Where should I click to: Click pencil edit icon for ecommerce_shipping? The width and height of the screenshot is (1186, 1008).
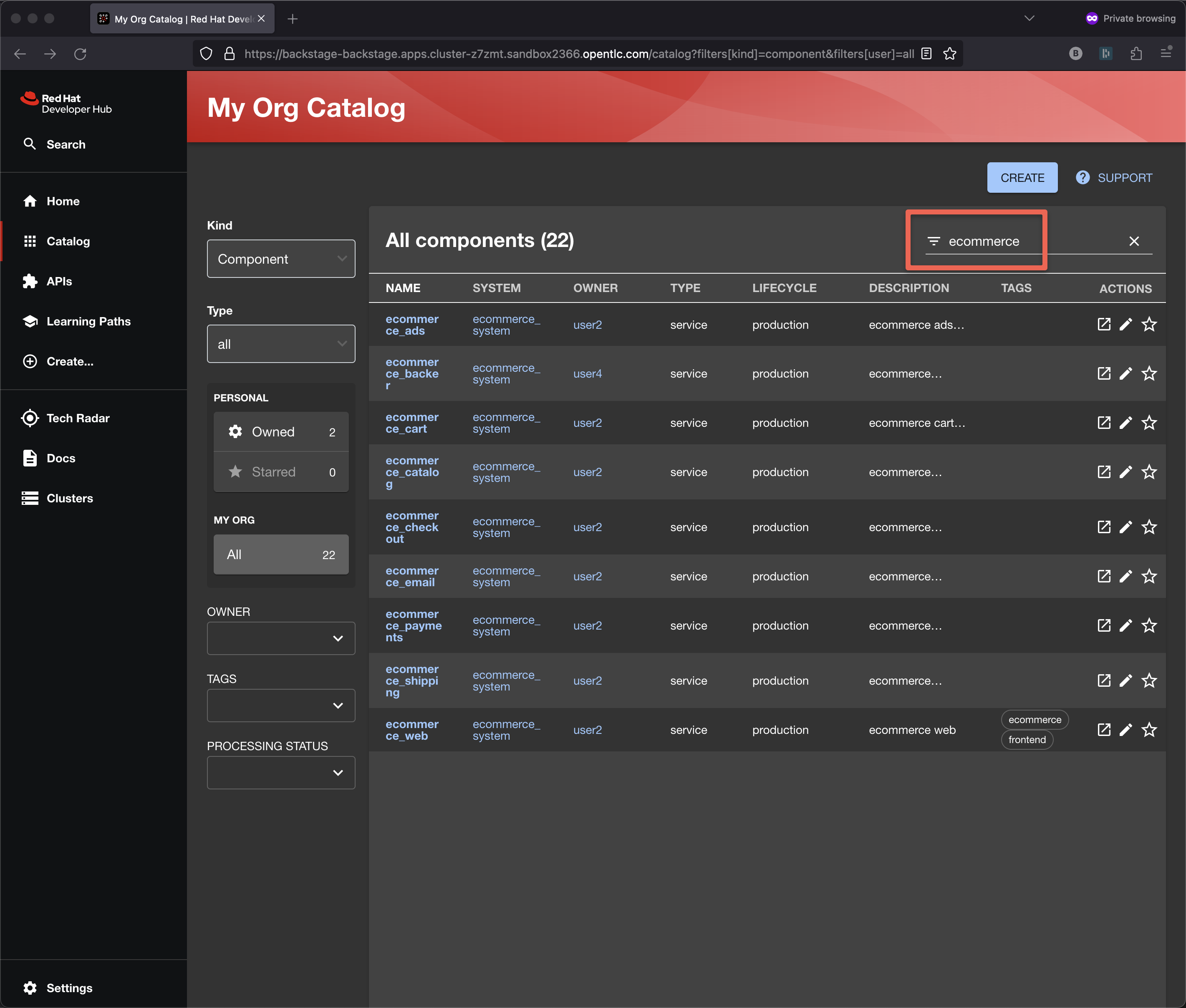coord(1125,680)
